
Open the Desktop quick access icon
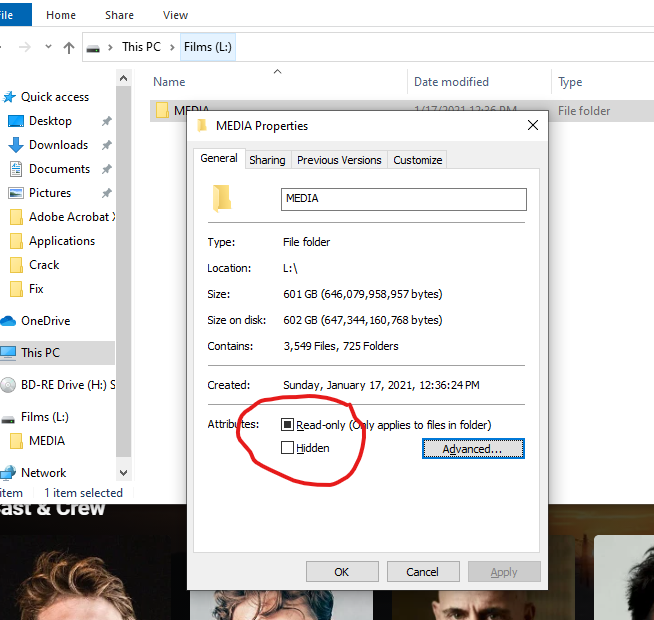(x=16, y=121)
